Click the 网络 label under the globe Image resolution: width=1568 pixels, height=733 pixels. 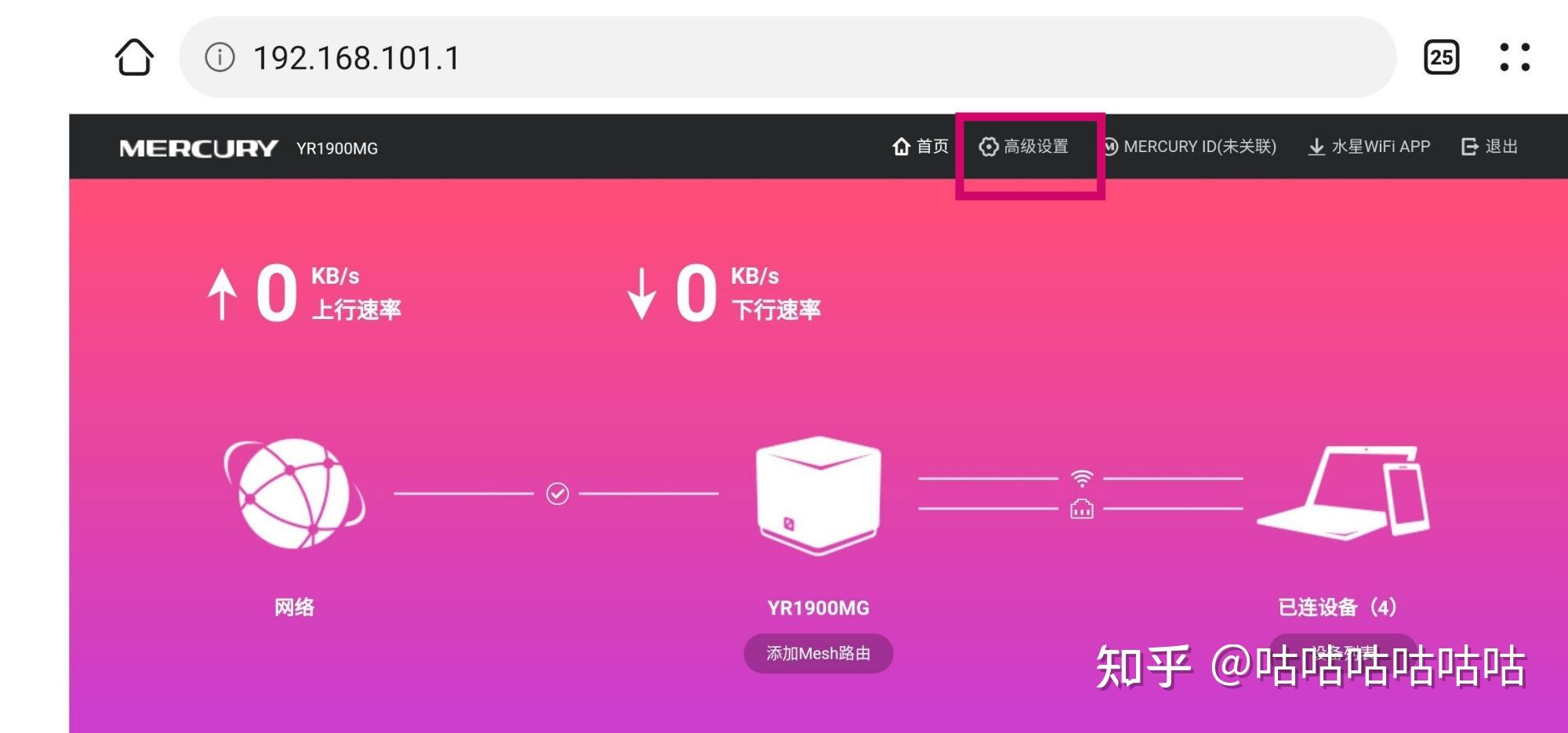[295, 608]
